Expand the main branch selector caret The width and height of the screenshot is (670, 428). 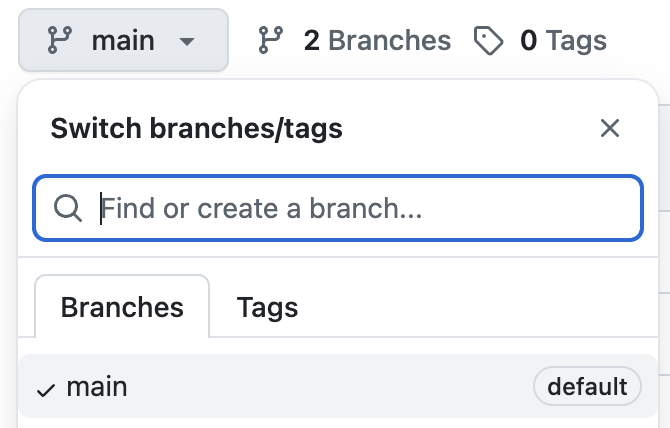[x=186, y=42]
